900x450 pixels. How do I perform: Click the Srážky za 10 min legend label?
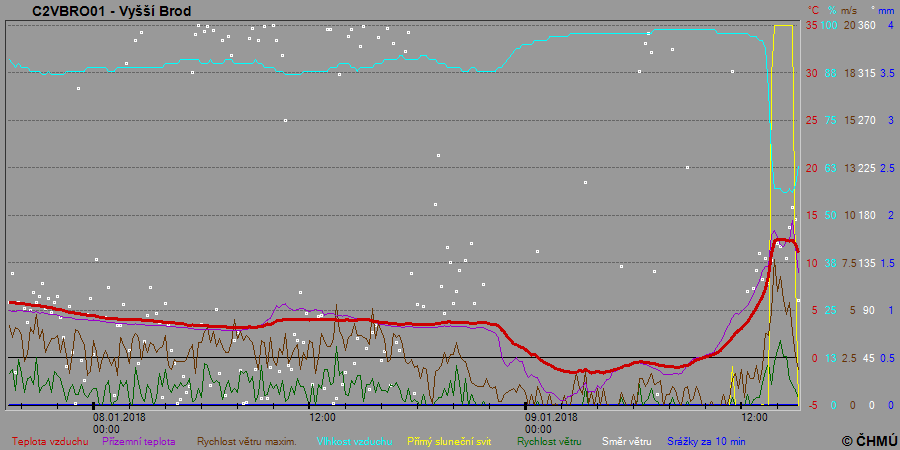tap(706, 440)
